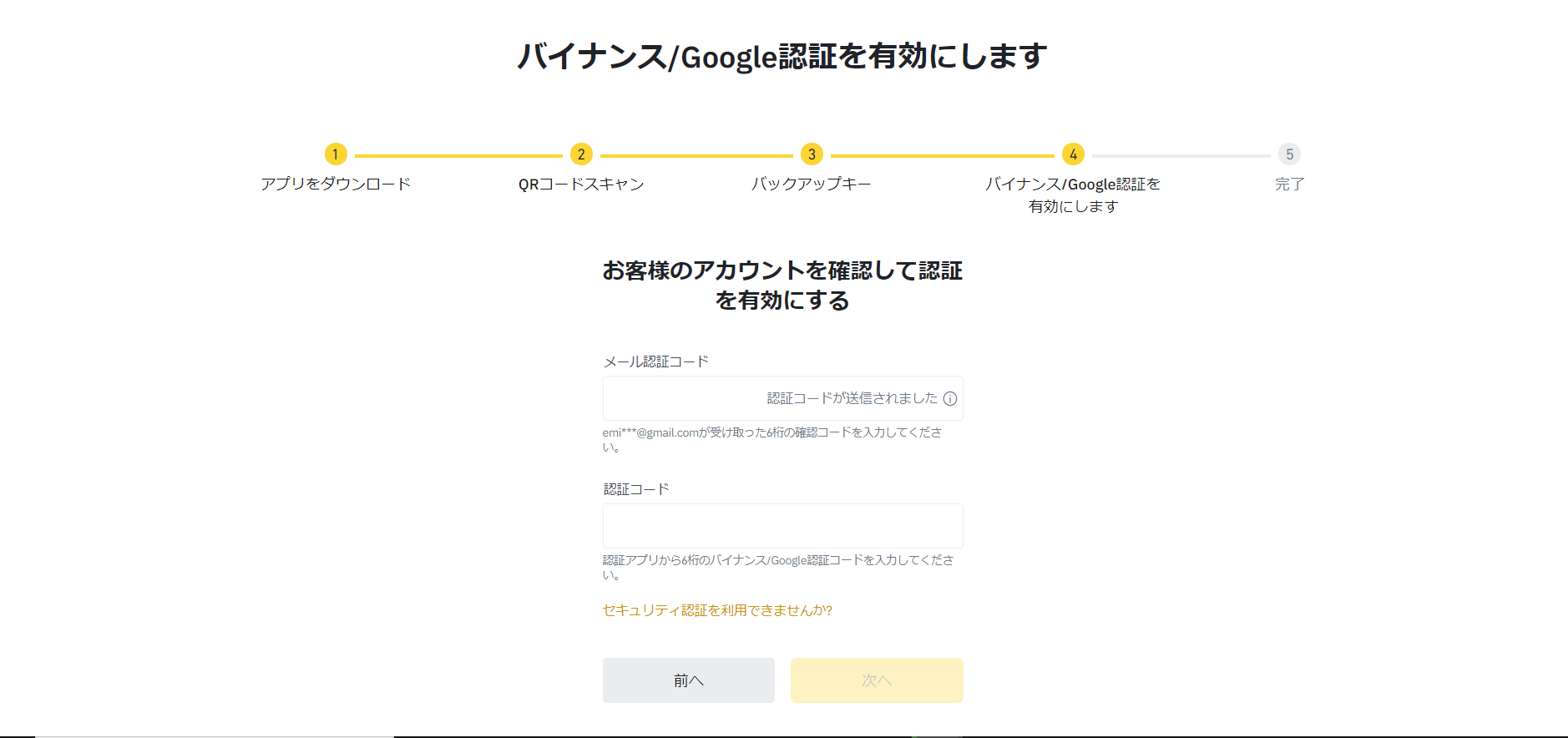Click step 3 circle for backup key
Viewport: 1568px width, 738px height.
click(812, 154)
